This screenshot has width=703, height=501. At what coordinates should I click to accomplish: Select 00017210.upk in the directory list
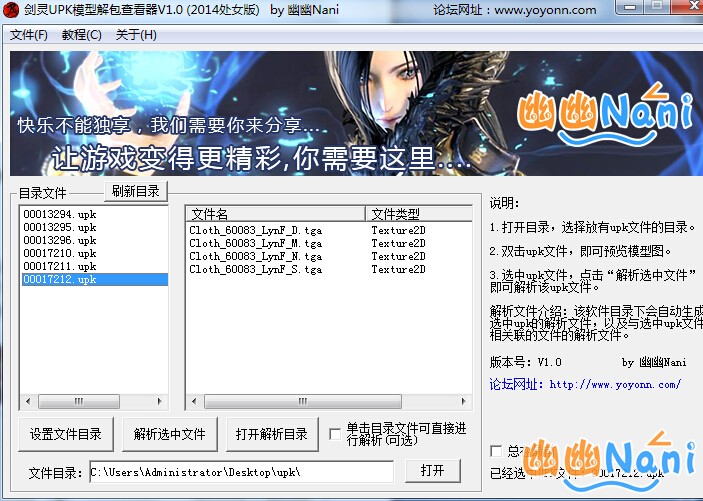tap(95, 253)
